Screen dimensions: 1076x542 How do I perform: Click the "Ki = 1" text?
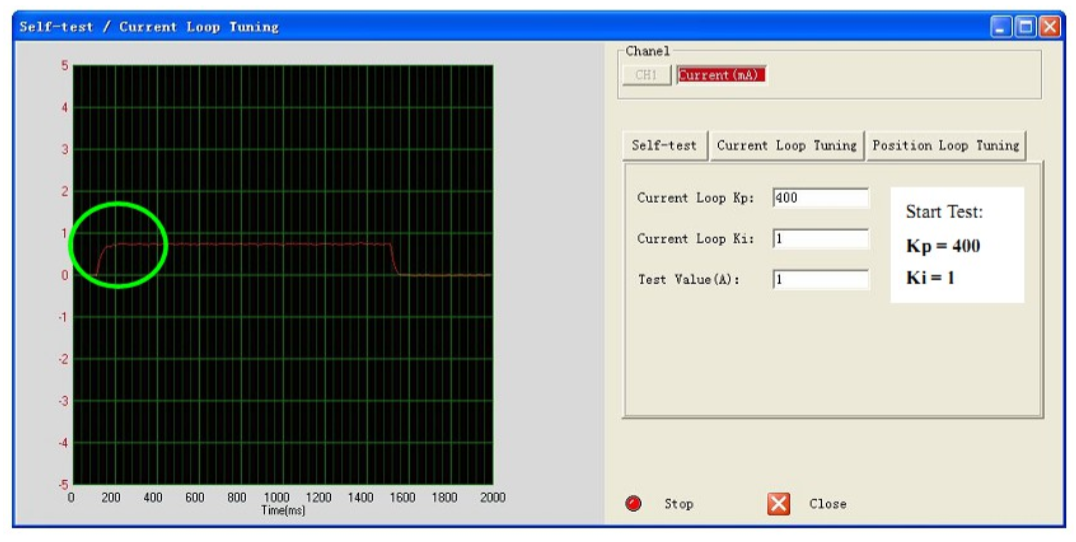pyautogui.click(x=930, y=278)
